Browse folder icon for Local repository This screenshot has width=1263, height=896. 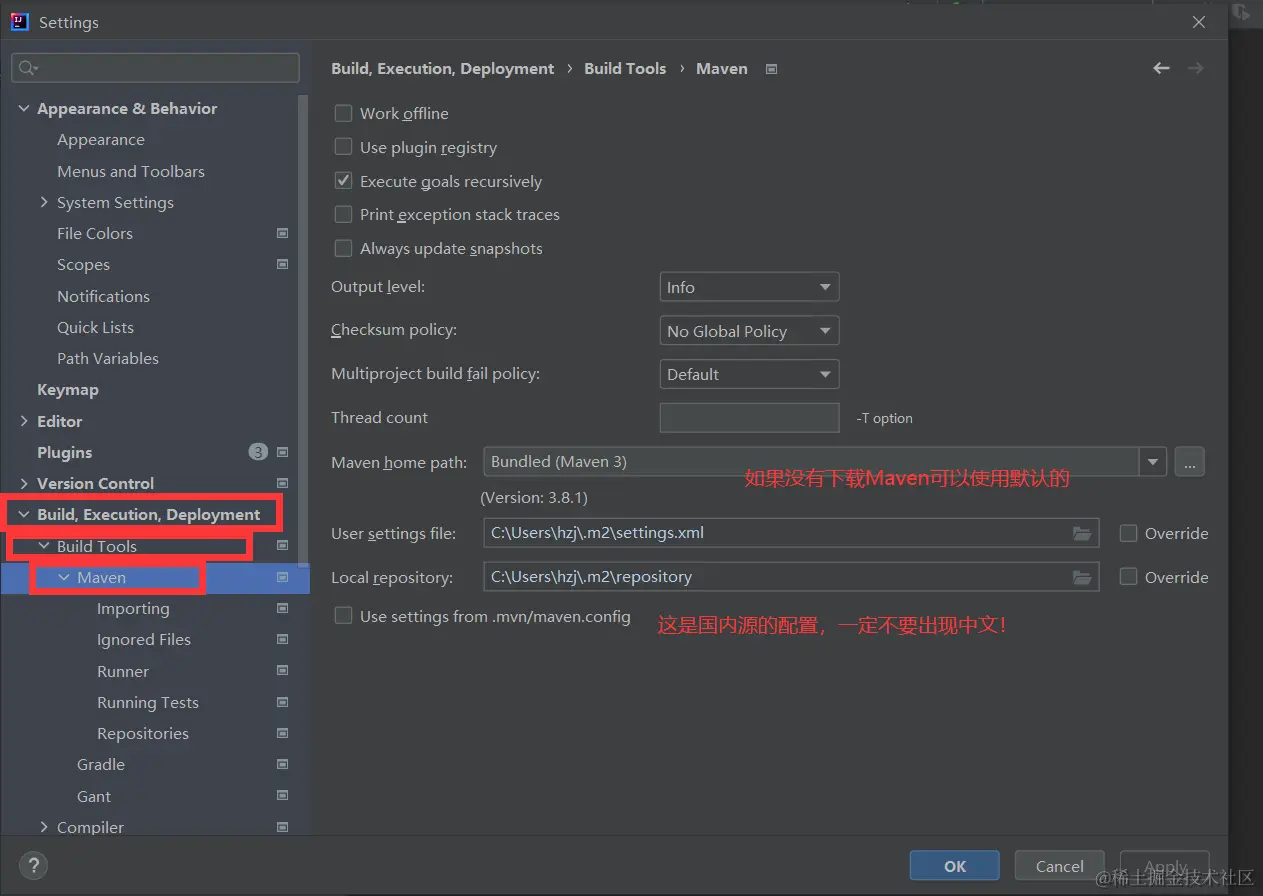click(1082, 577)
